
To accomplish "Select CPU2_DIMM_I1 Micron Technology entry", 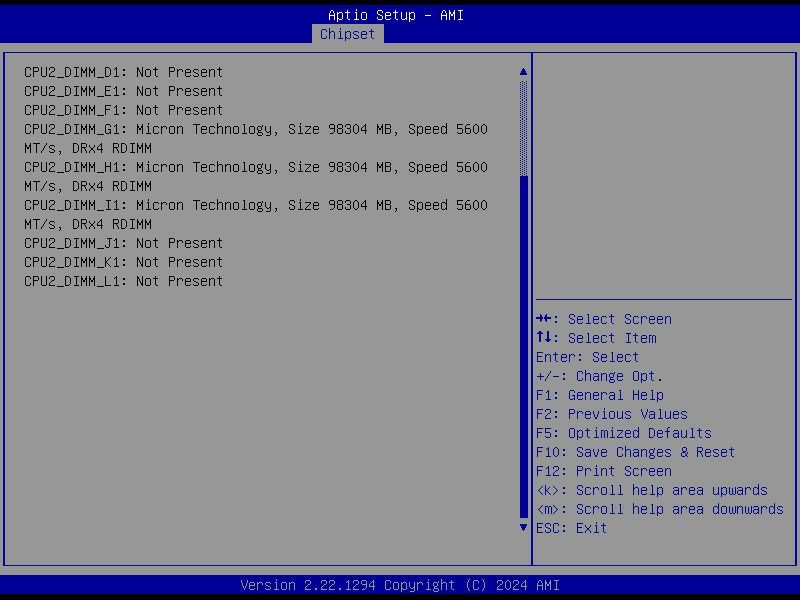I will pyautogui.click(x=256, y=215).
